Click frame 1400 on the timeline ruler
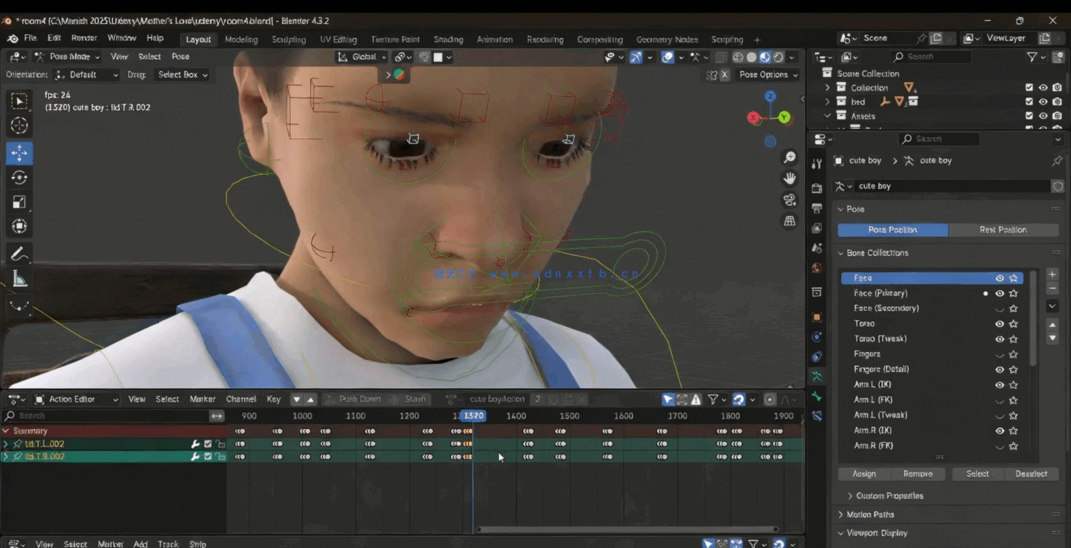The width and height of the screenshot is (1071, 548). 516,415
